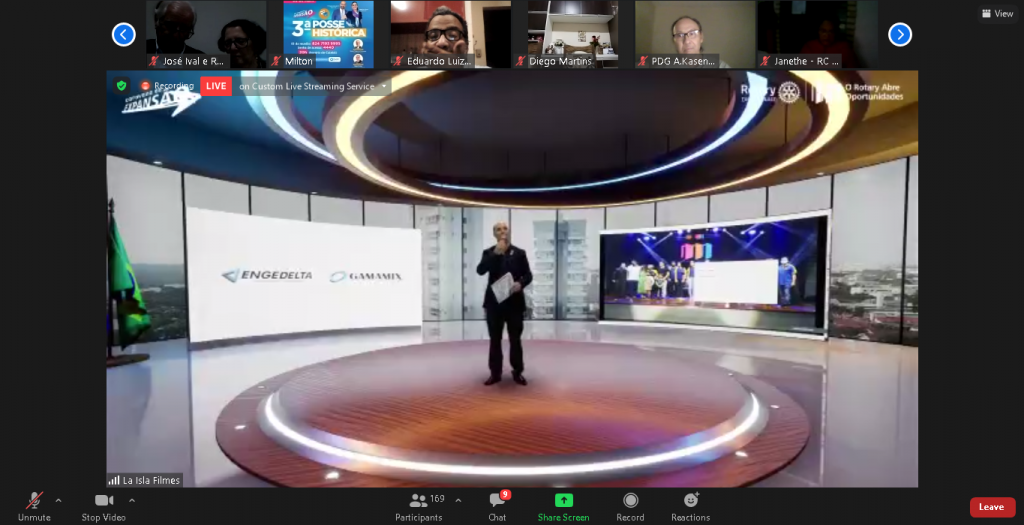This screenshot has height=525, width=1024.
Task: Click the red Leave button
Action: point(991,507)
